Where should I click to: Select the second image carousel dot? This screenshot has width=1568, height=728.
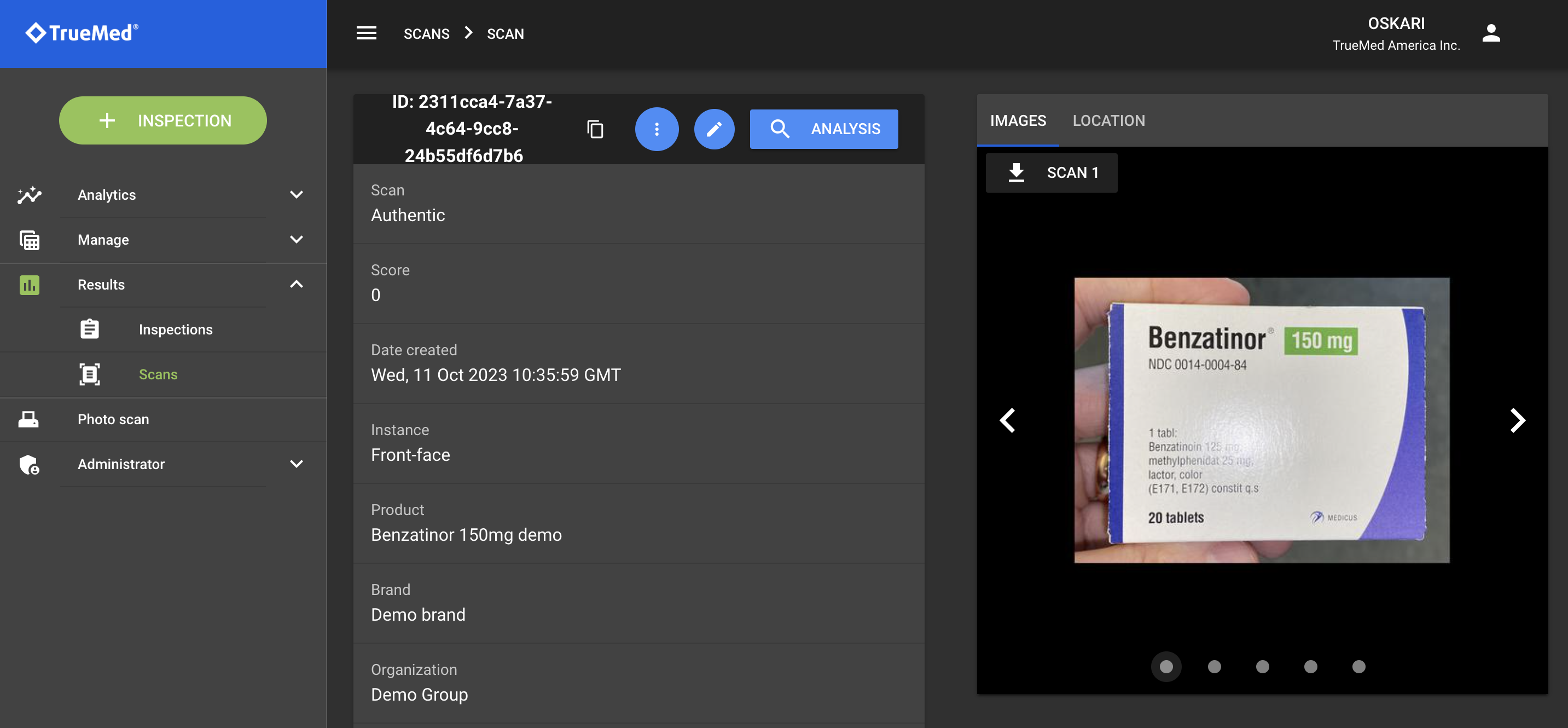coord(1213,667)
